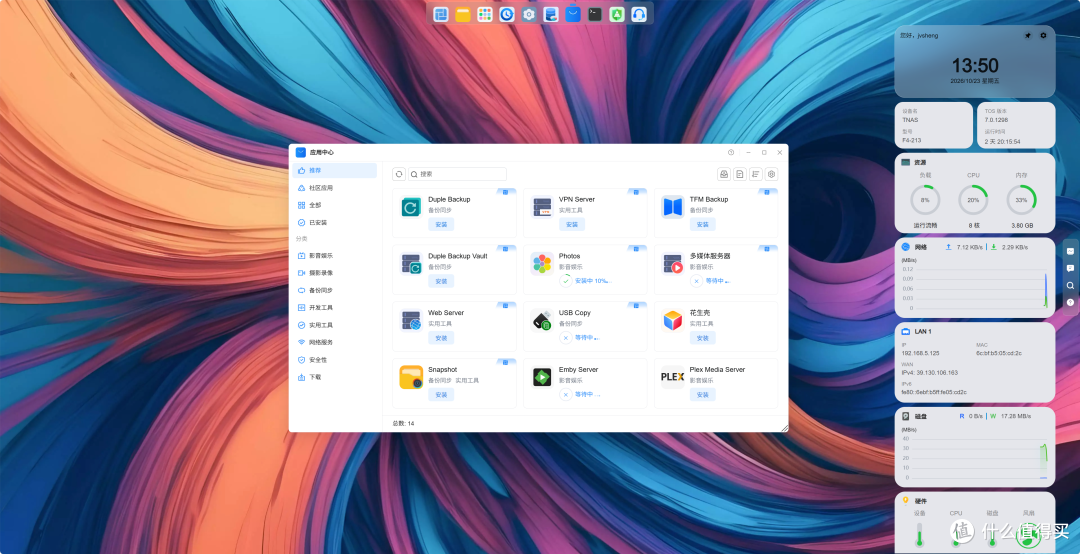This screenshot has width=1080, height=554.
Task: Click the manual install icon in App Center toolbar
Action: [724, 174]
